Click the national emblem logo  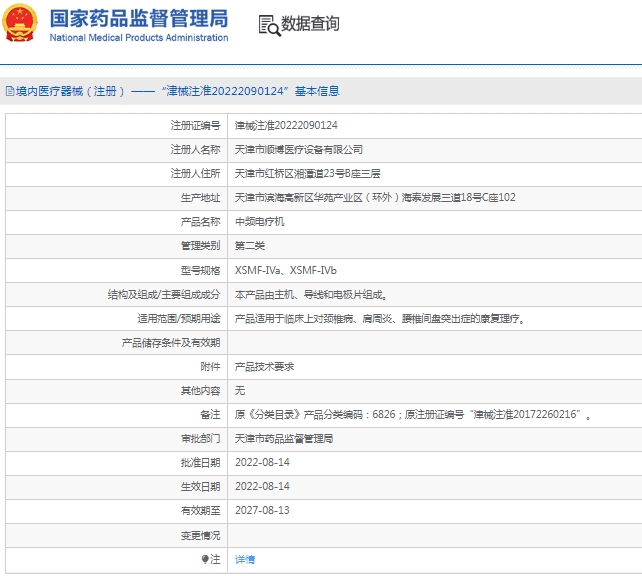(x=19, y=23)
